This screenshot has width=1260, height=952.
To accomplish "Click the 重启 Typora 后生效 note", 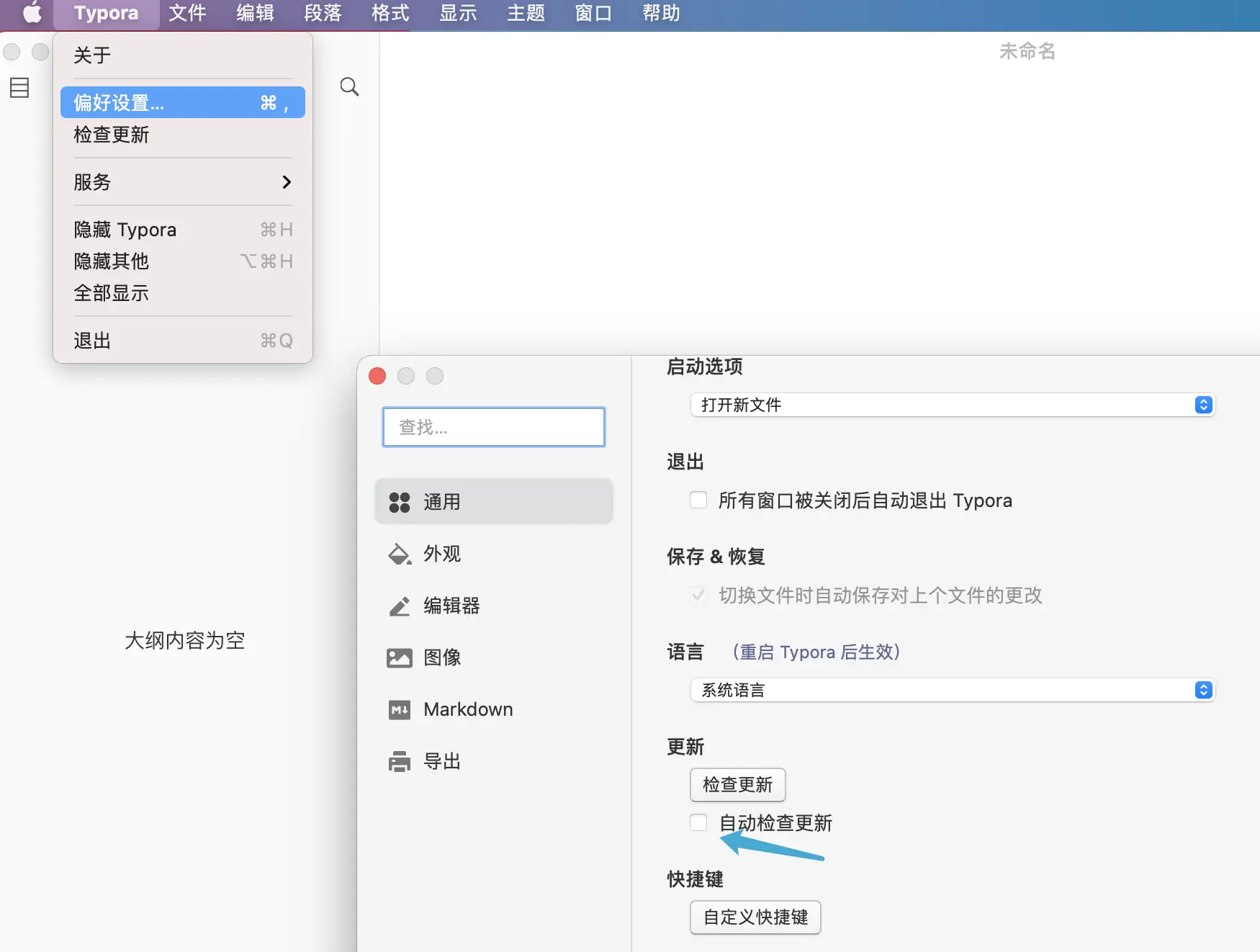I will click(x=816, y=652).
